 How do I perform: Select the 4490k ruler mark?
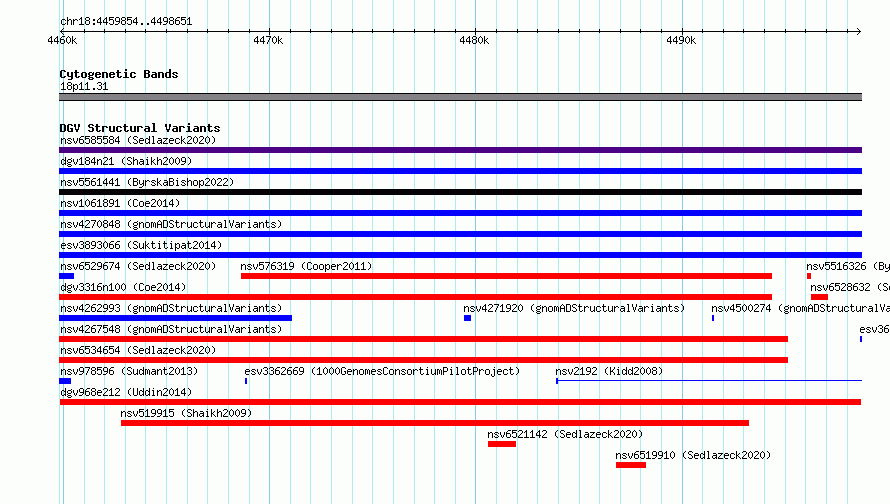tap(681, 40)
